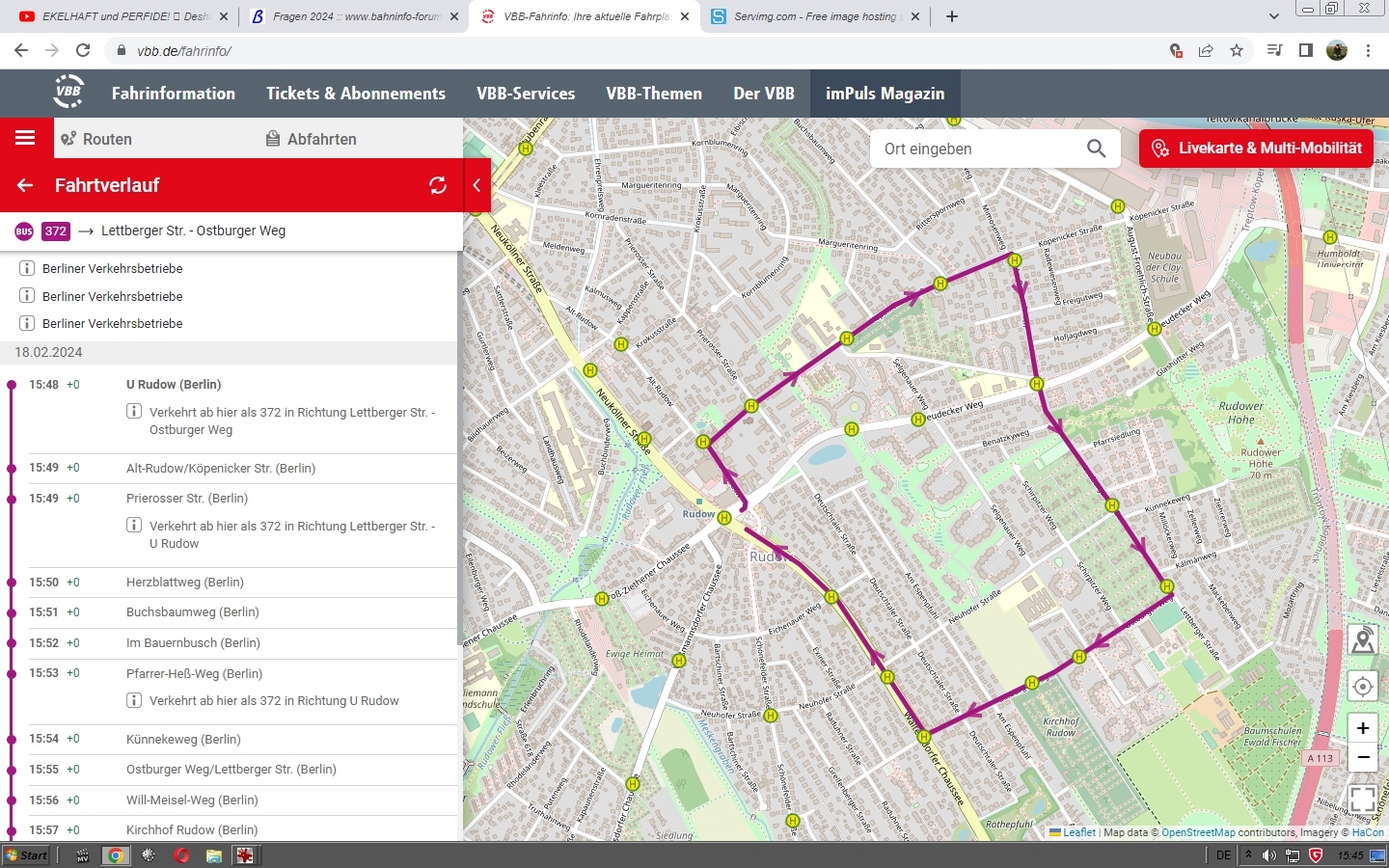Click the blocked location icon in address bar
The width and height of the screenshot is (1389, 868).
(1176, 50)
